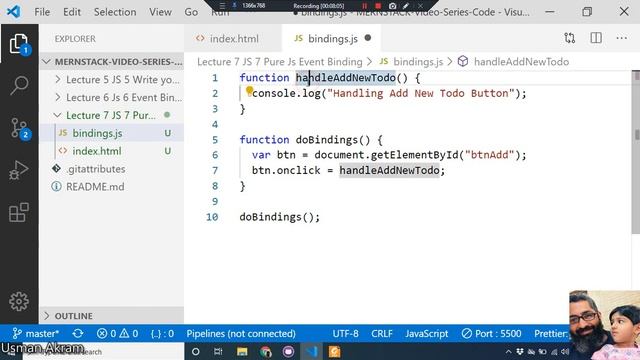
Task: Click the volume icon in system tray
Action: click(x=565, y=351)
